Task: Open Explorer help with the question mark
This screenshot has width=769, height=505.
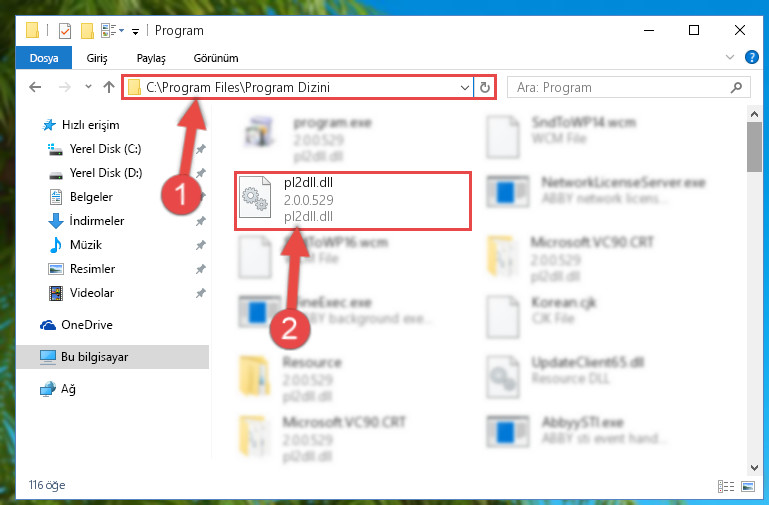Action: tap(751, 57)
